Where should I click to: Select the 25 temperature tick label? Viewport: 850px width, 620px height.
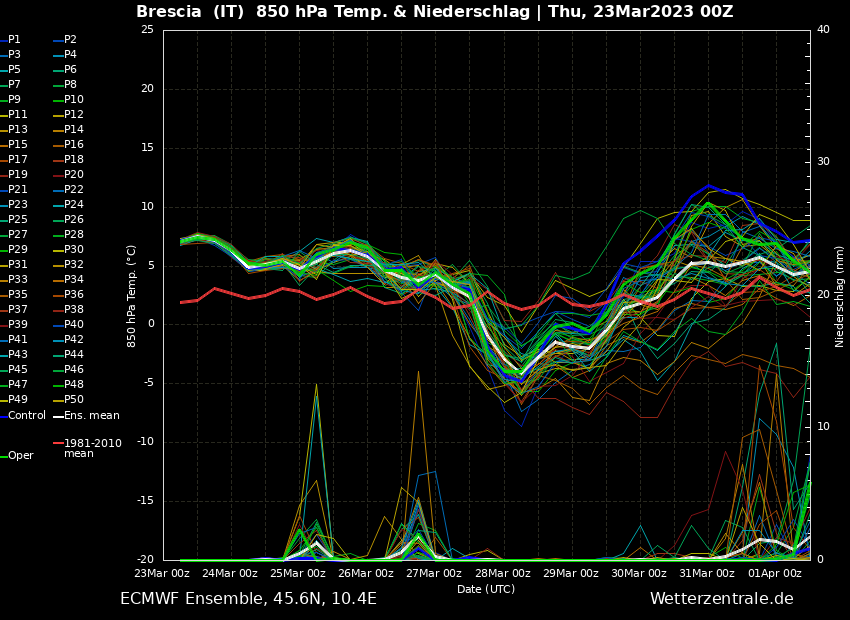click(147, 29)
